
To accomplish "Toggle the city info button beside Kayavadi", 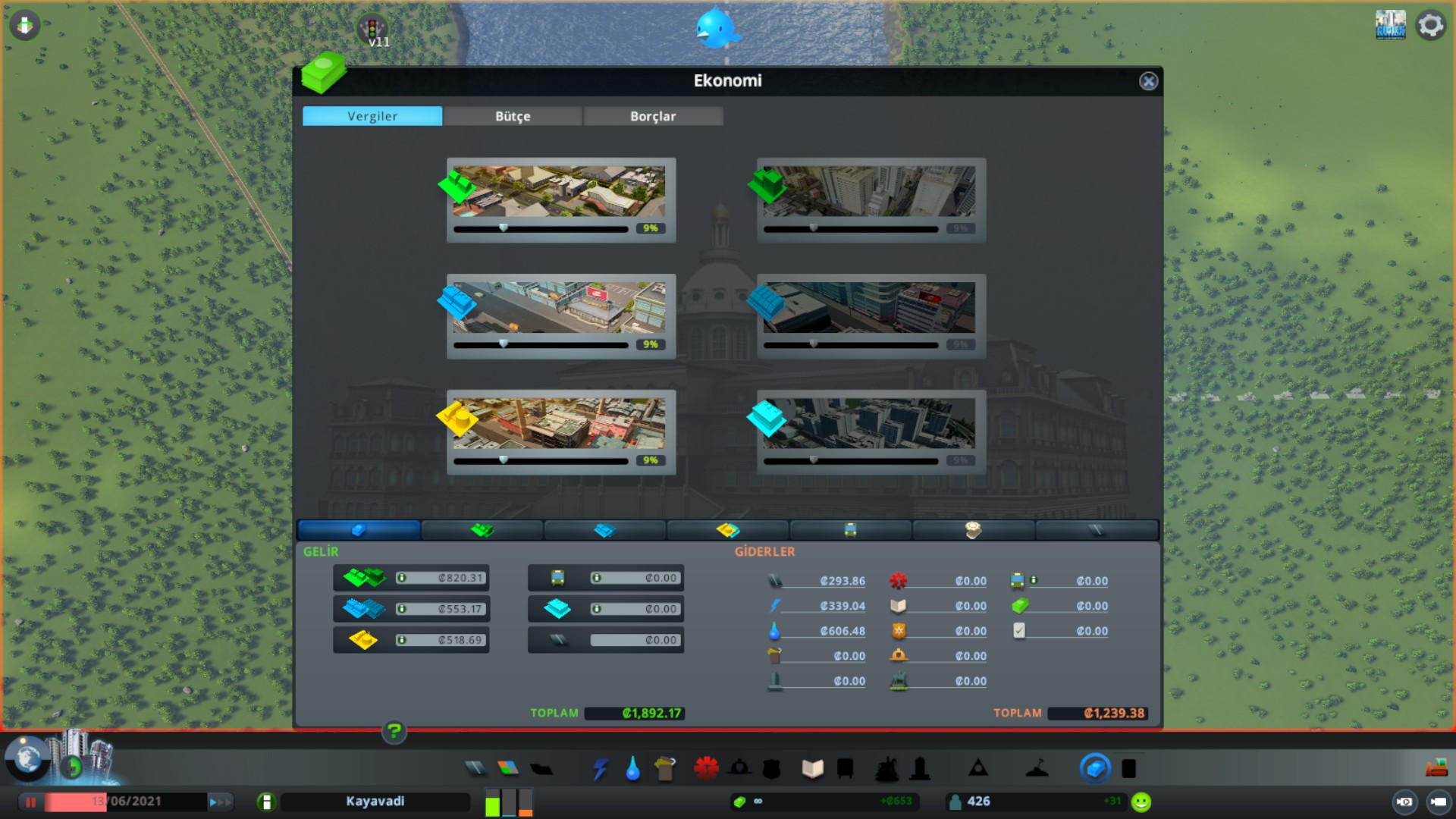I will coord(266,802).
